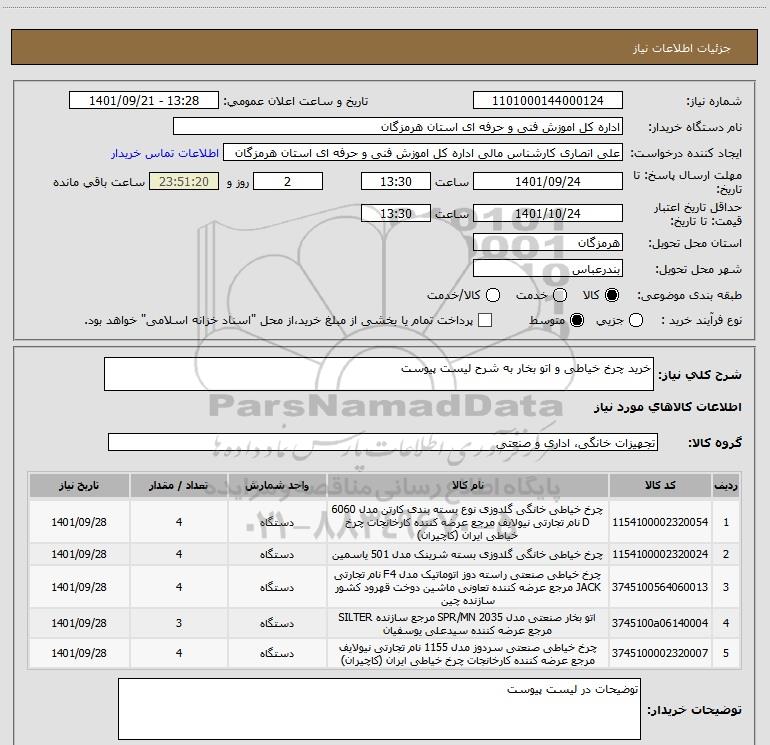Click the SILTER steam iron item name
This screenshot has width=770, height=745.
coord(468,623)
